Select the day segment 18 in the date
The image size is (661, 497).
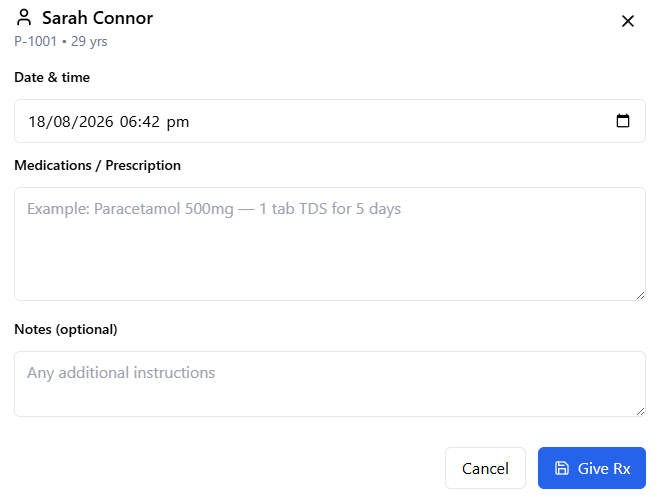[35, 122]
